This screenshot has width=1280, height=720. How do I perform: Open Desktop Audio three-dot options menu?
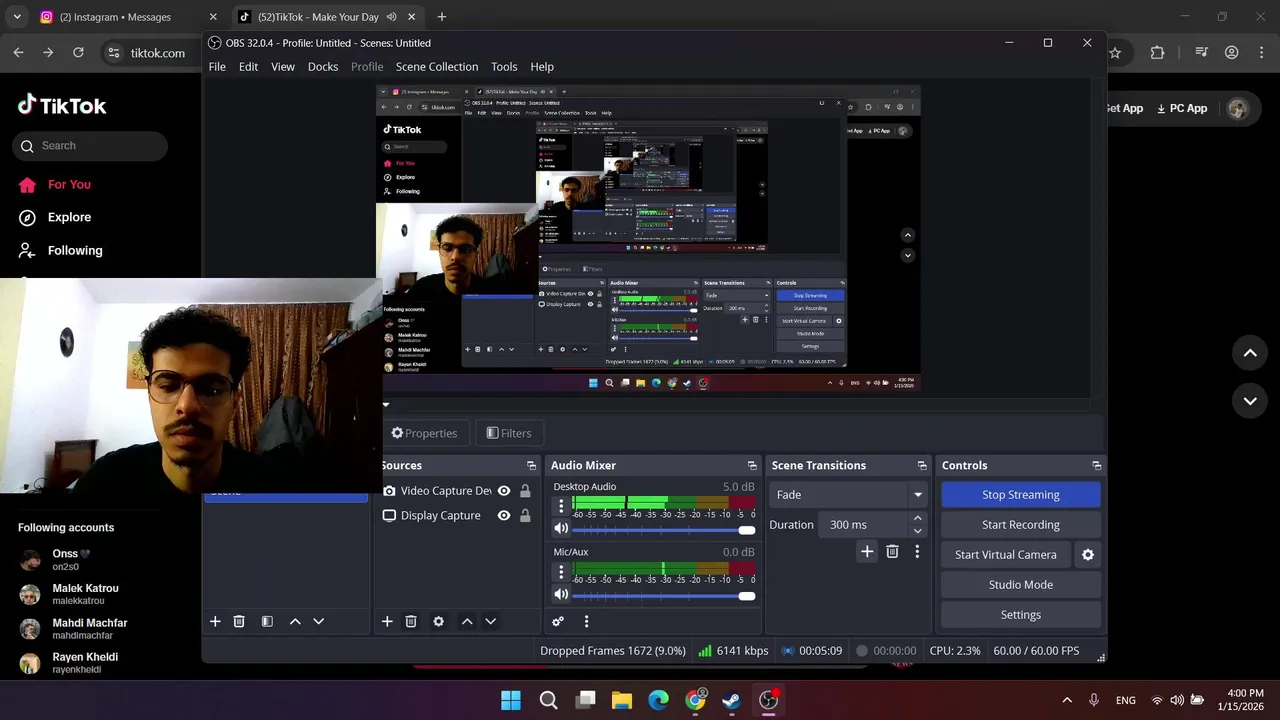[x=561, y=506]
